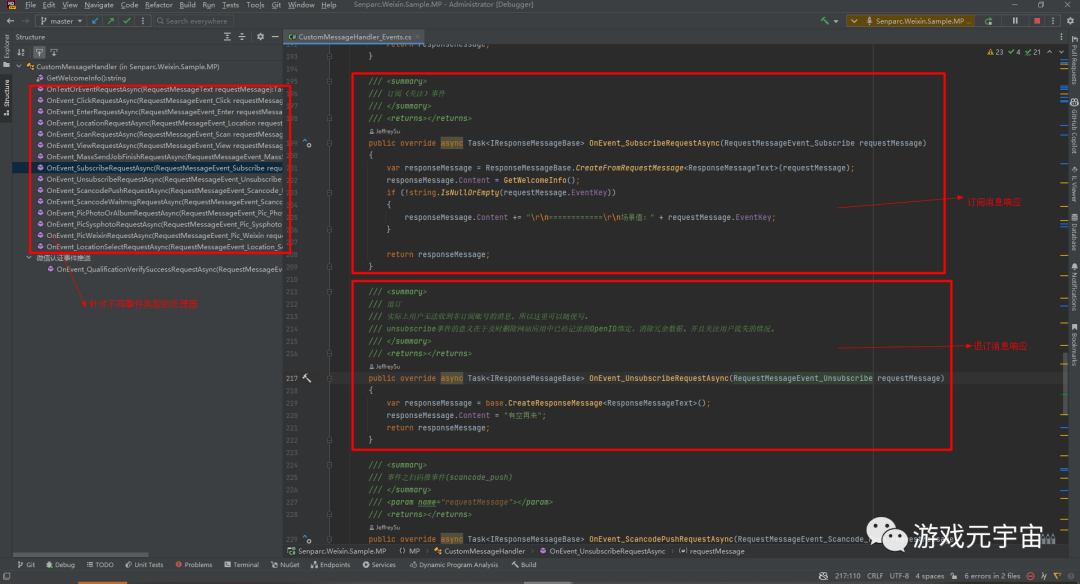Open the Problems tool window button
This screenshot has width=1080, height=584.
(x=194, y=565)
